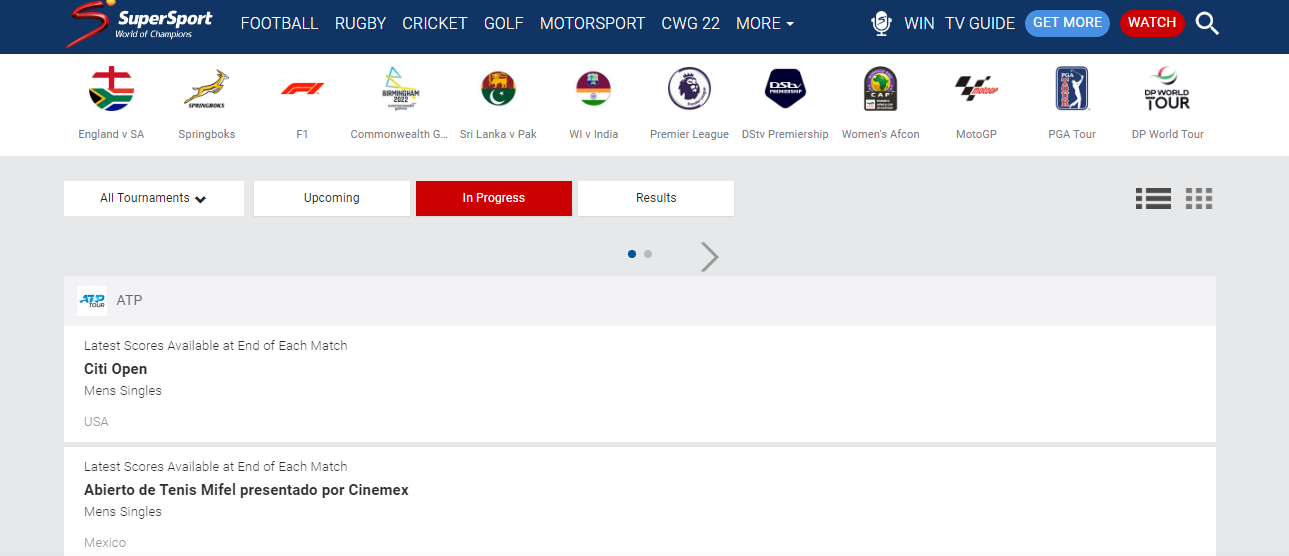The image size is (1289, 556).
Task: Open the CRICKET menu item
Action: tap(435, 23)
